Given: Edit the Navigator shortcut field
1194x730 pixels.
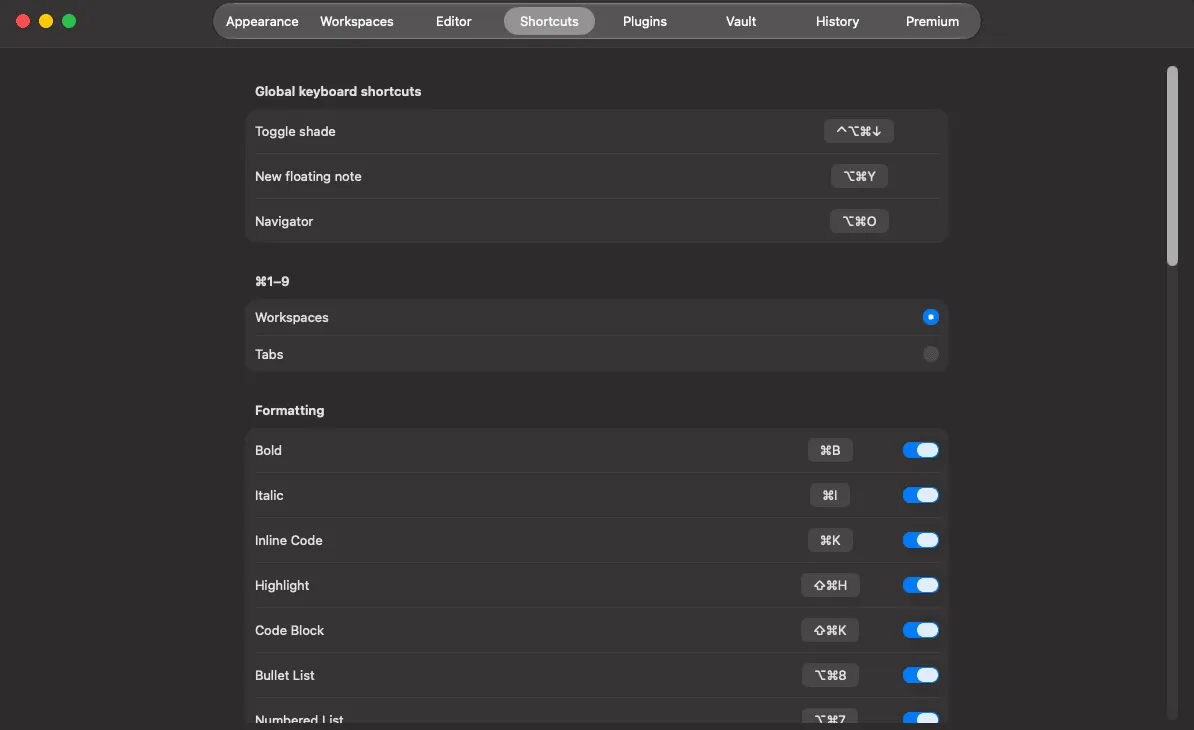Looking at the screenshot, I should pos(859,221).
